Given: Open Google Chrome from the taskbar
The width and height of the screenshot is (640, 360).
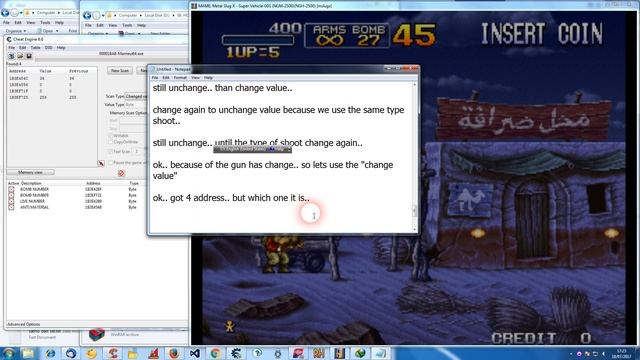Looking at the screenshot, I should [216, 353].
